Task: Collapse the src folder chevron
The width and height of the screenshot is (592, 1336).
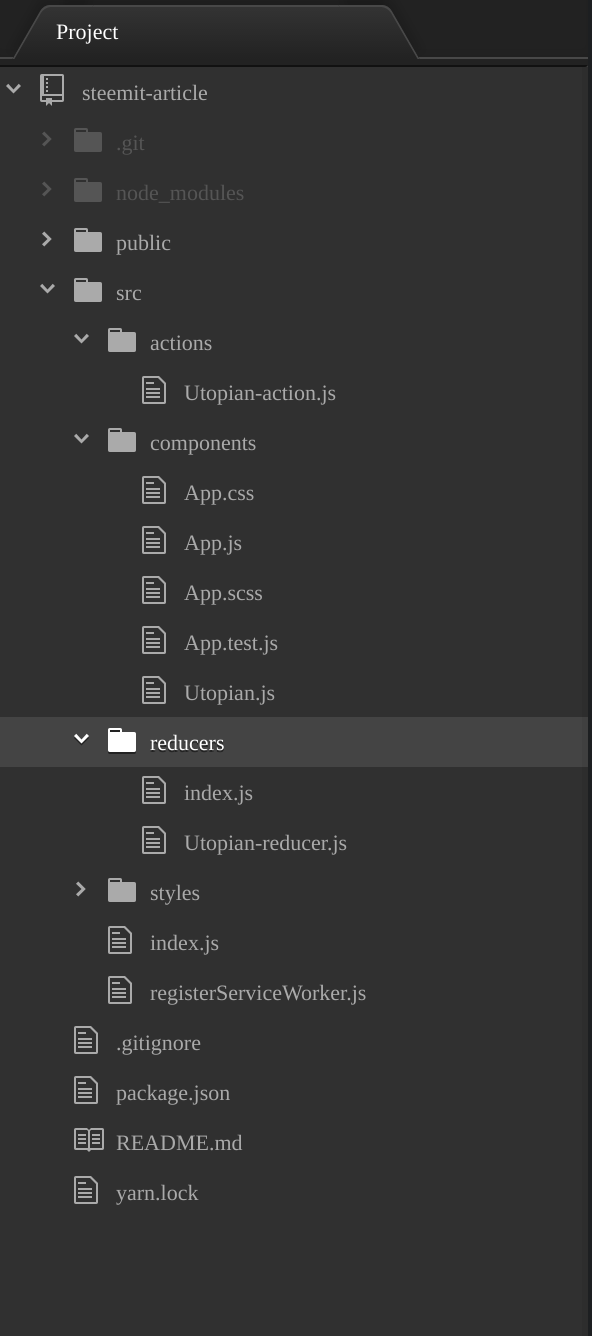Action: point(47,289)
